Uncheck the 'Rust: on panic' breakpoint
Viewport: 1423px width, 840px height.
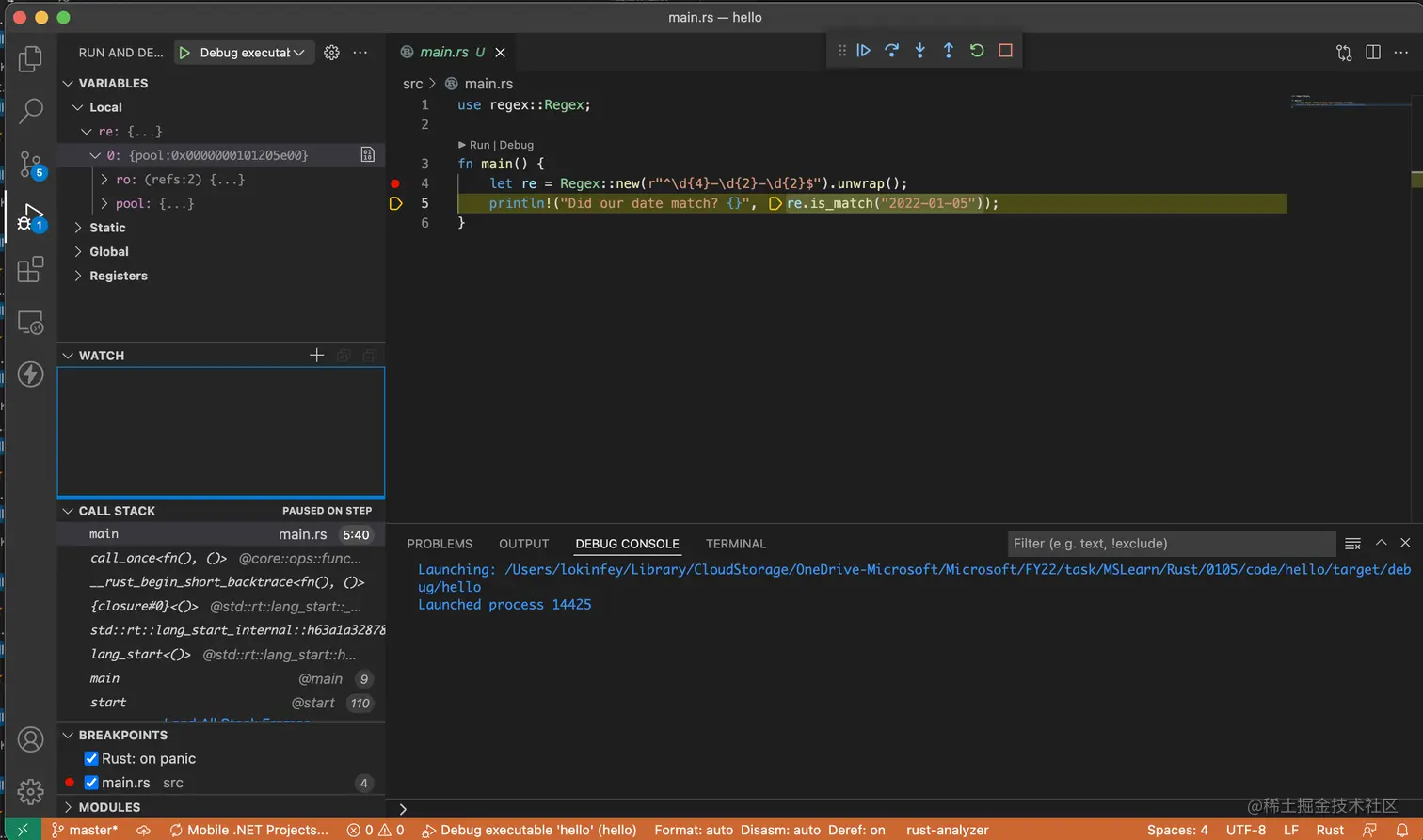tap(91, 758)
